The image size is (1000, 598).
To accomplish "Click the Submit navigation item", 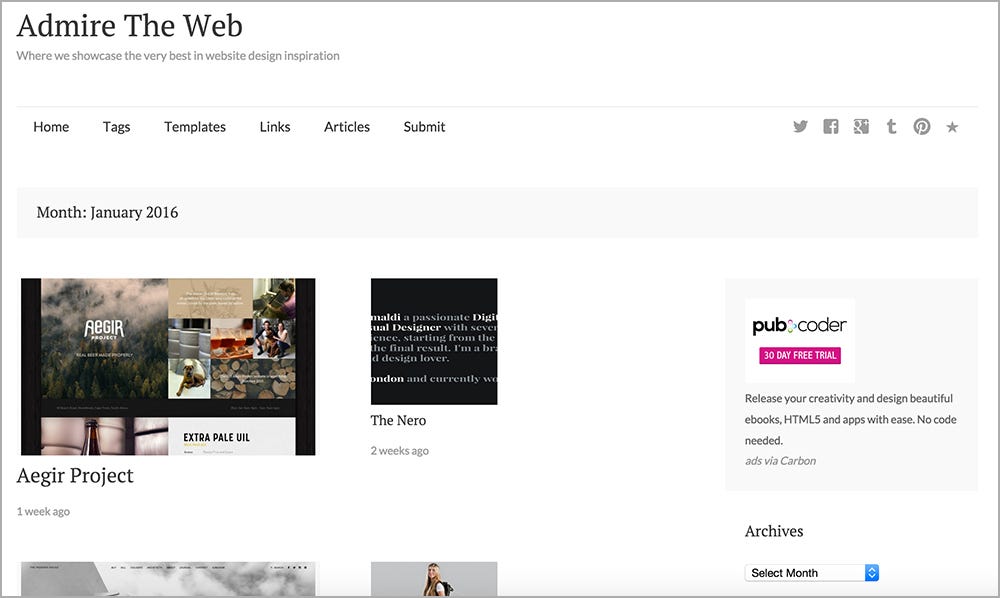I will (424, 126).
